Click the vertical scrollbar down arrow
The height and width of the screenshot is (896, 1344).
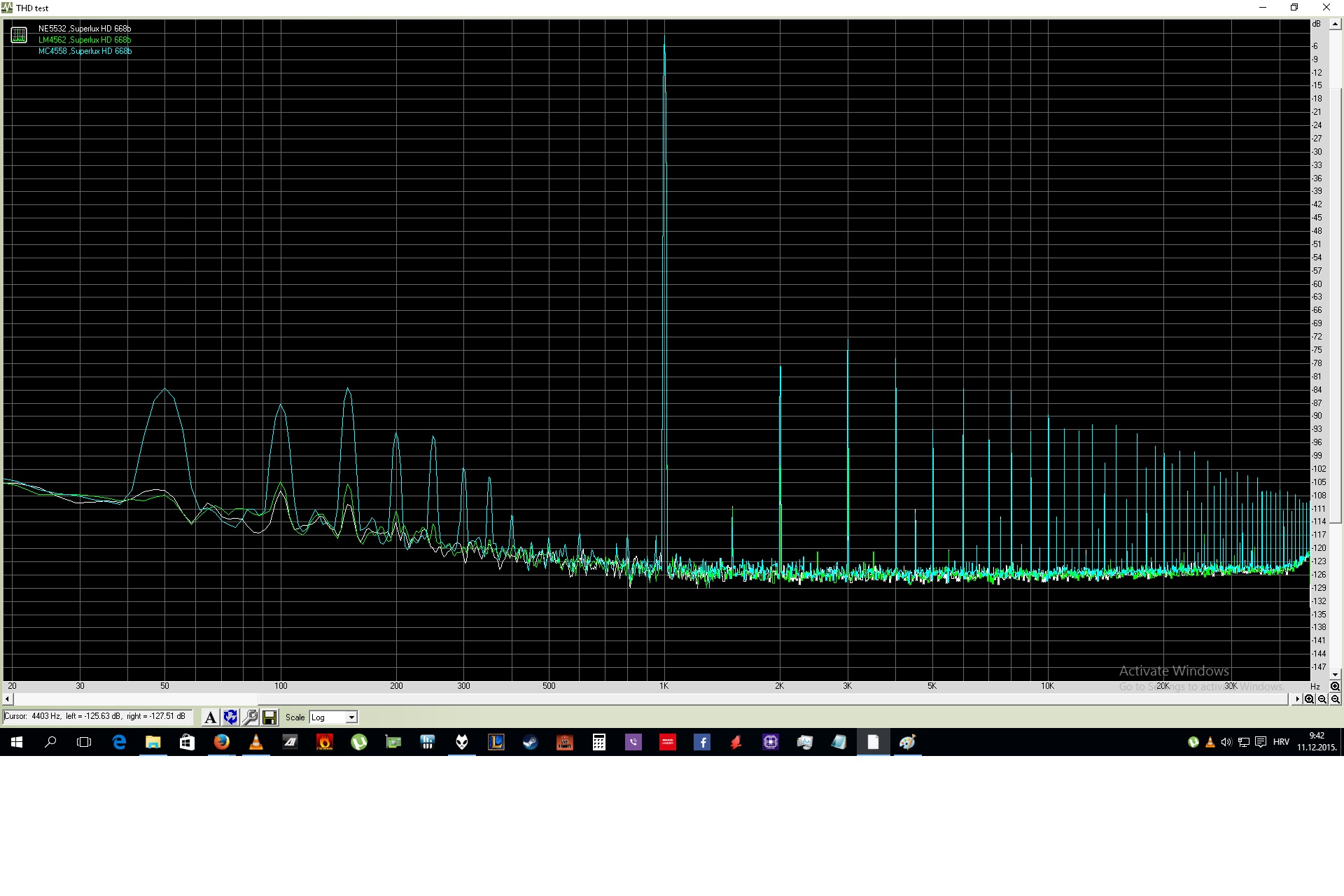1335,675
